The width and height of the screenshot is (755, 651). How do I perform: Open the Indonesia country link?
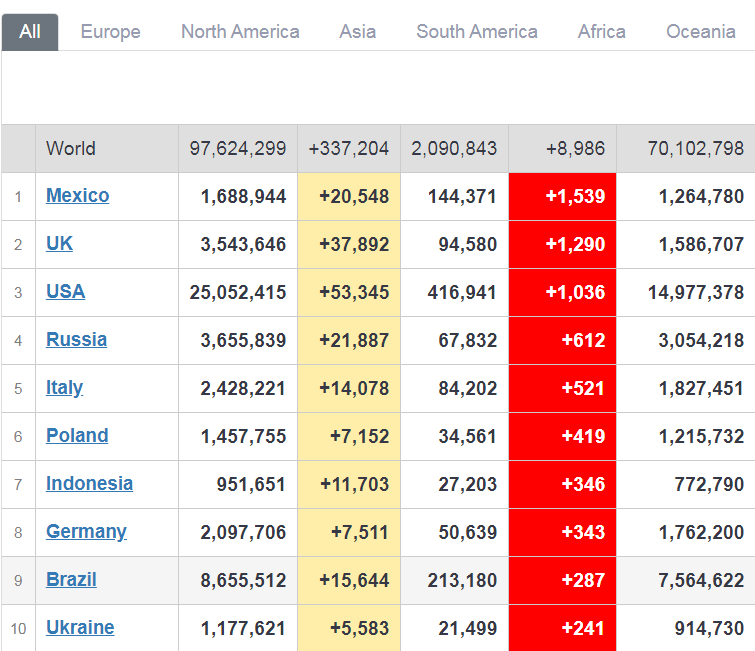coord(89,484)
